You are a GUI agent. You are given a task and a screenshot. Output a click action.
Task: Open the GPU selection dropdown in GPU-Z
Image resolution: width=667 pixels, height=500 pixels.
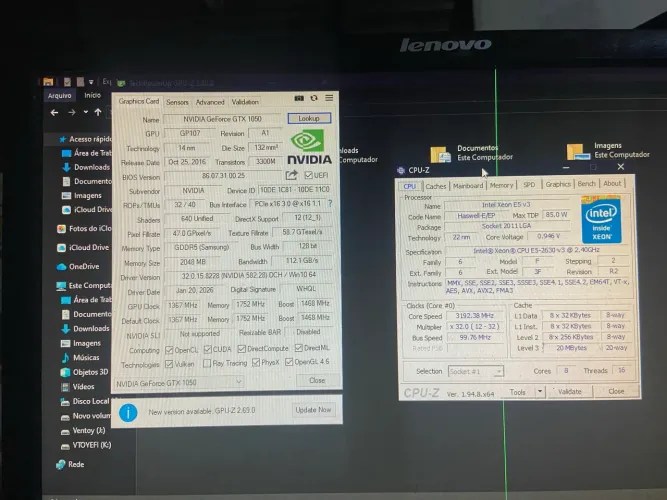coord(179,383)
